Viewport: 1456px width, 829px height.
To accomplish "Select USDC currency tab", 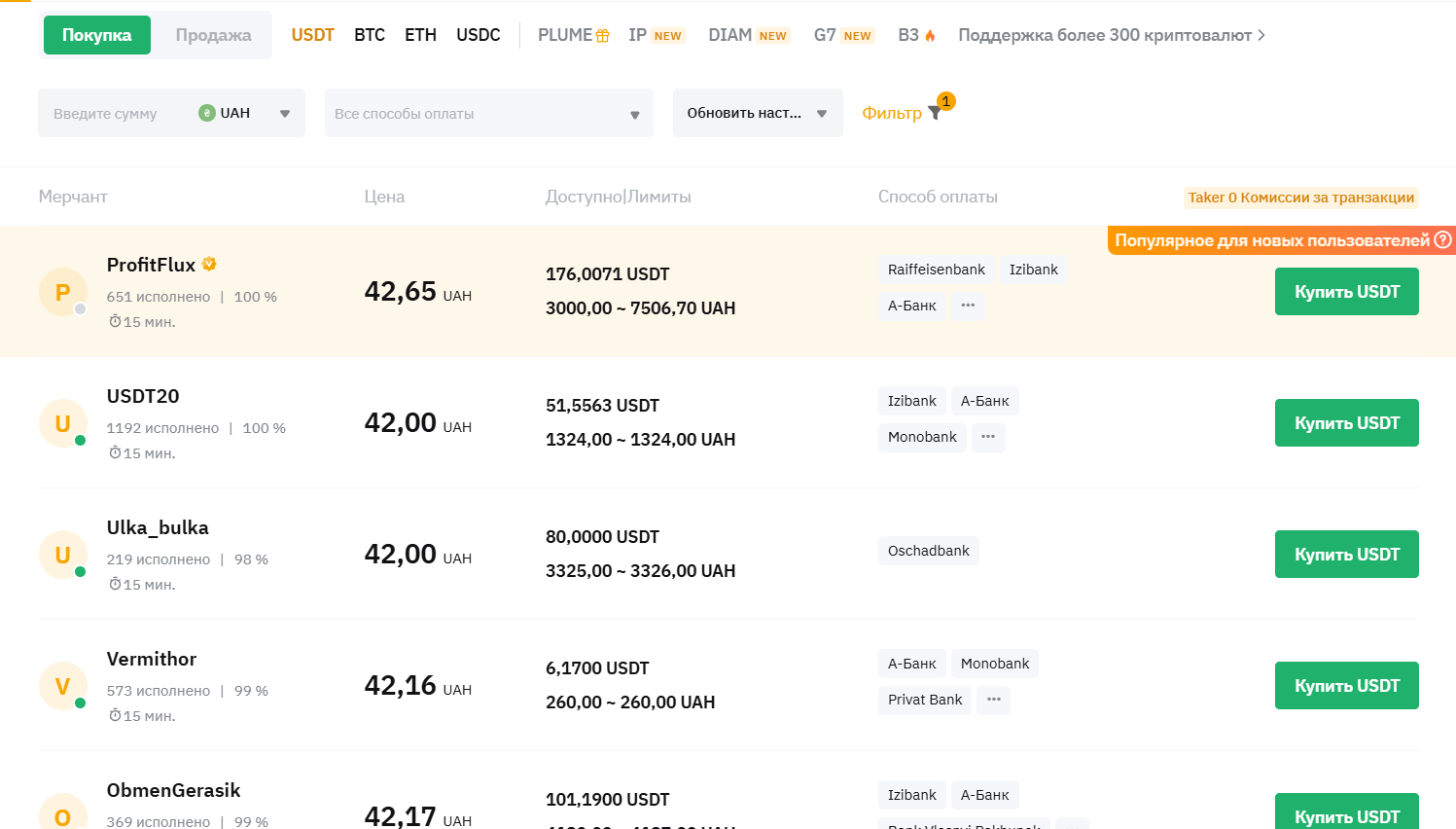I will pyautogui.click(x=479, y=35).
